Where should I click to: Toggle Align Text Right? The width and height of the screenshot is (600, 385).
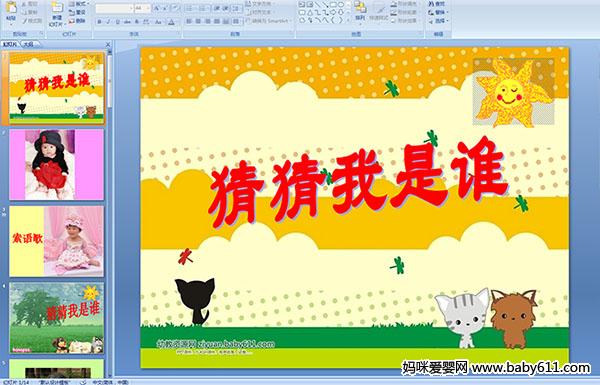tap(207, 21)
